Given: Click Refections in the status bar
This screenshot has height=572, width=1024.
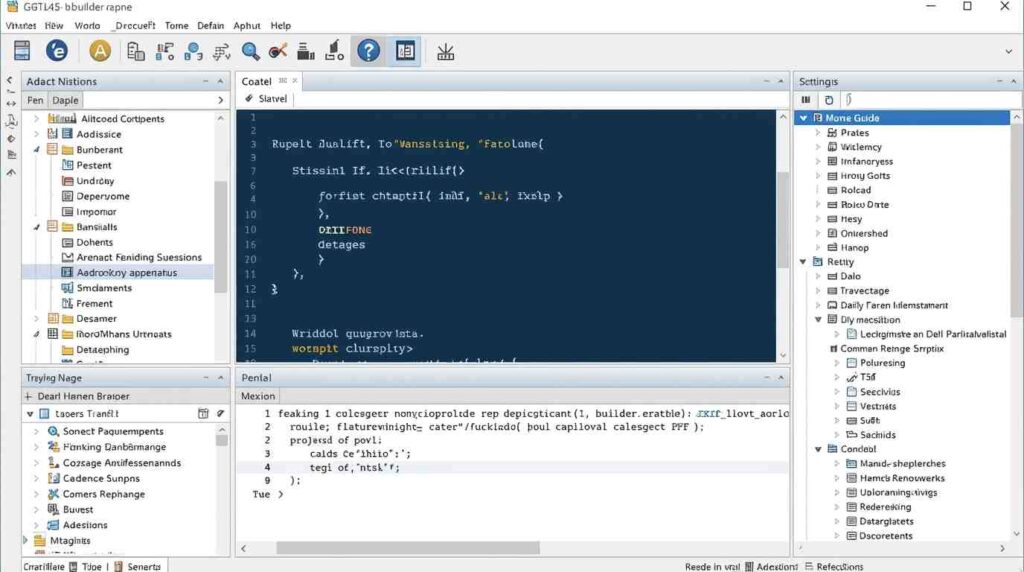Looking at the screenshot, I should tap(834, 567).
